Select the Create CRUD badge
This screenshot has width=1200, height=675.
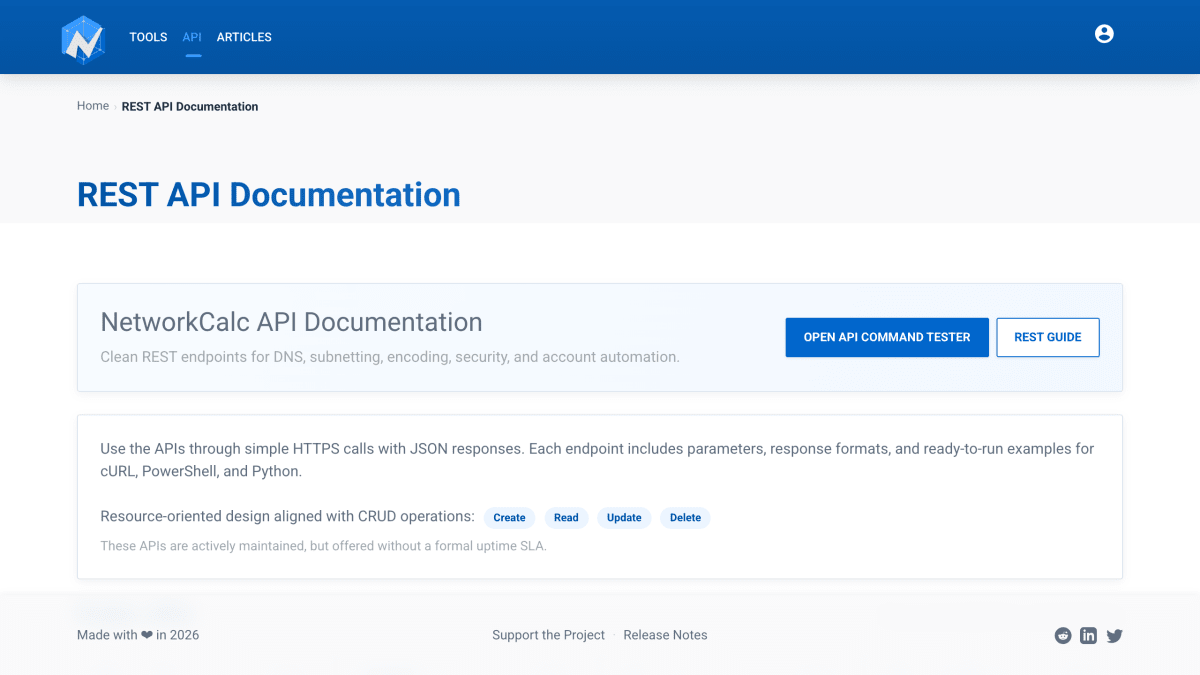tap(509, 517)
